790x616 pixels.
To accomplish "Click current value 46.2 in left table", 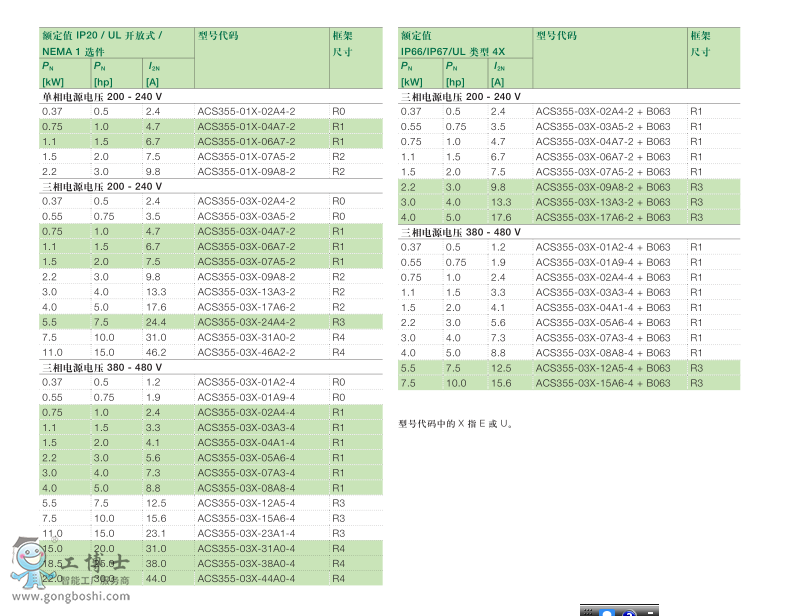I will coord(156,352).
